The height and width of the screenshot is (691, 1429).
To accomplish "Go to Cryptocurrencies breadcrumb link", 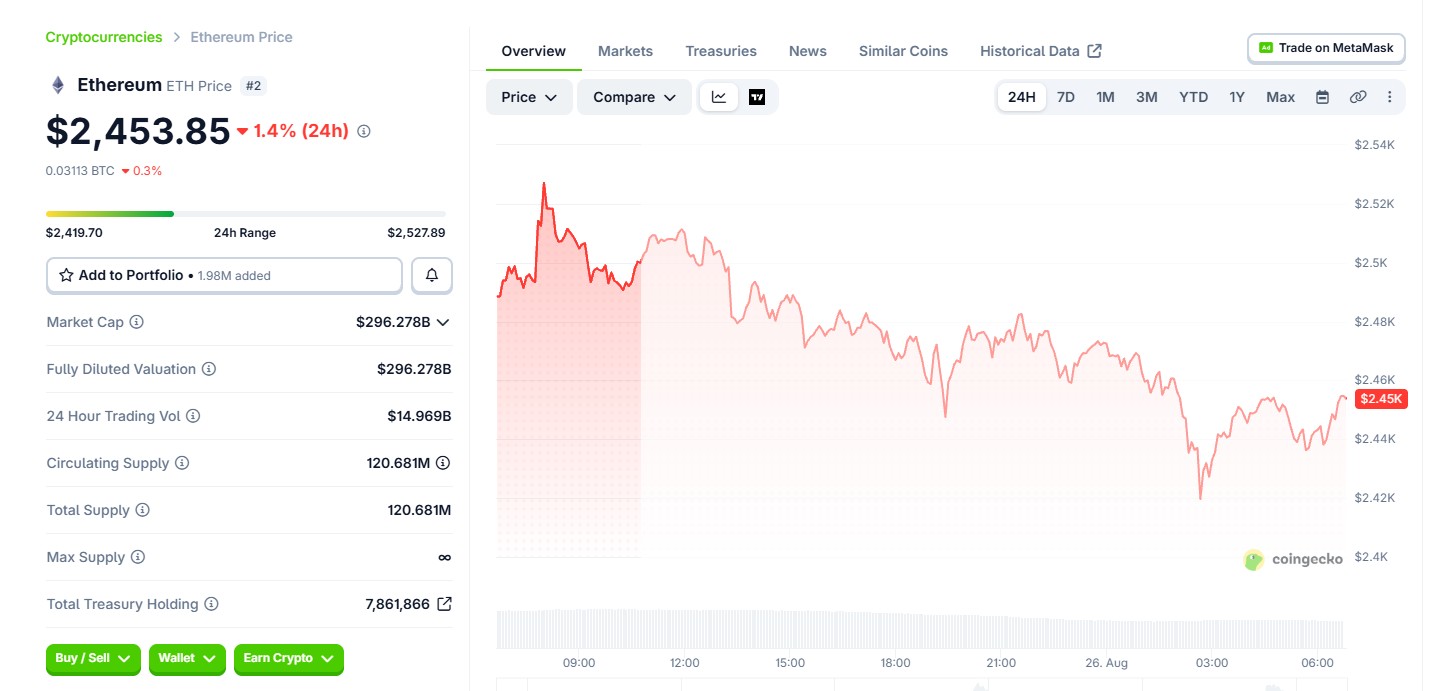I will [x=104, y=37].
